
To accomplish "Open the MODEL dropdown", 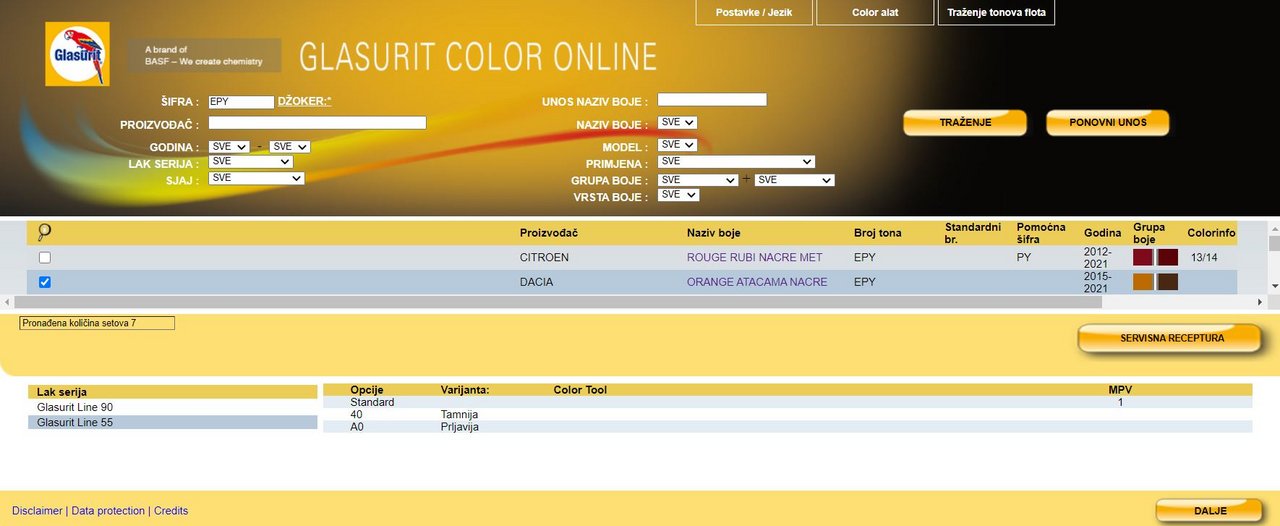I will coord(677,145).
